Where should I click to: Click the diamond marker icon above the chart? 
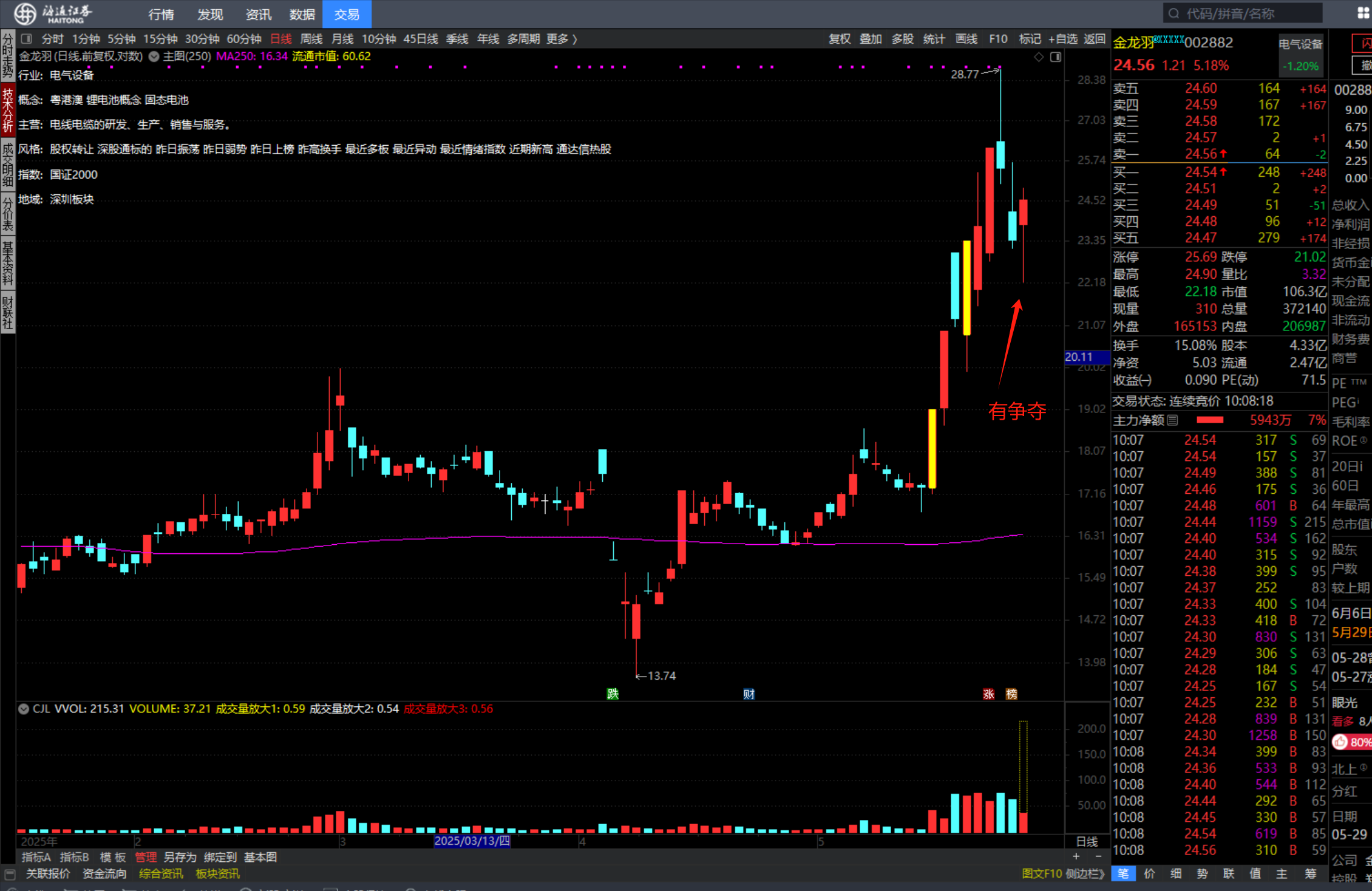pyautogui.click(x=1039, y=56)
